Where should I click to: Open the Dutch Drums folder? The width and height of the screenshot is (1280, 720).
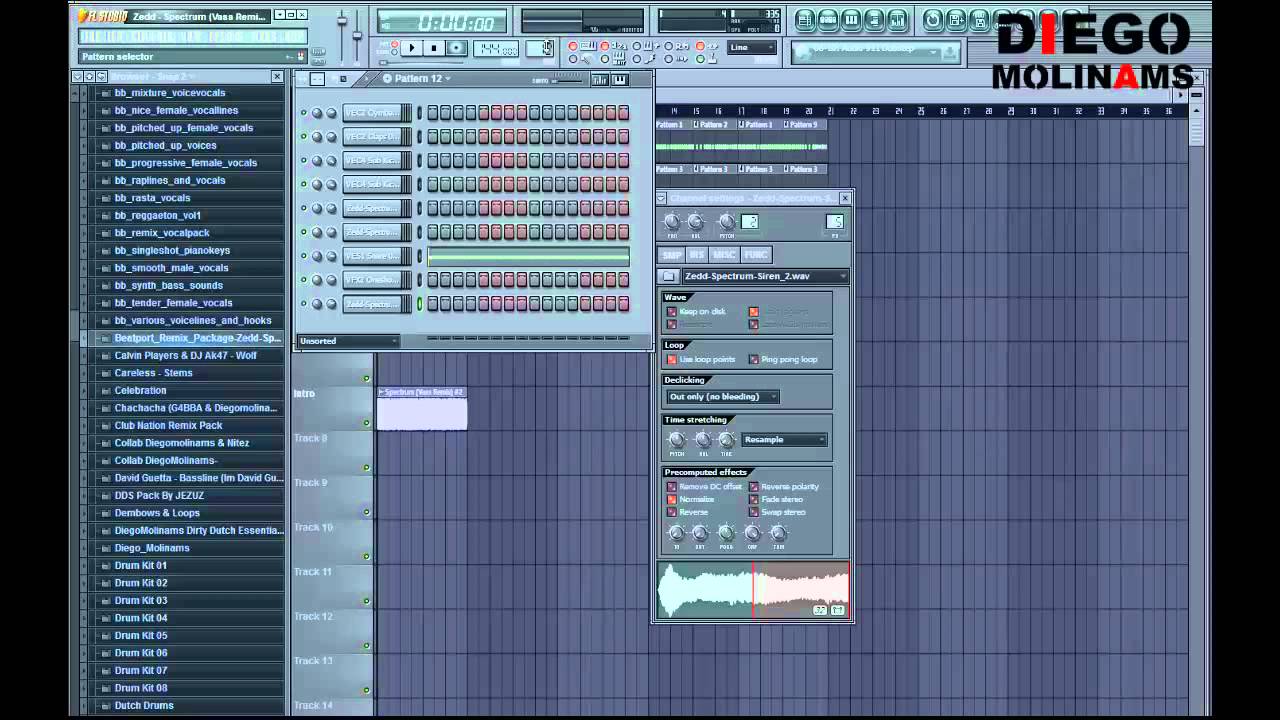coord(144,706)
